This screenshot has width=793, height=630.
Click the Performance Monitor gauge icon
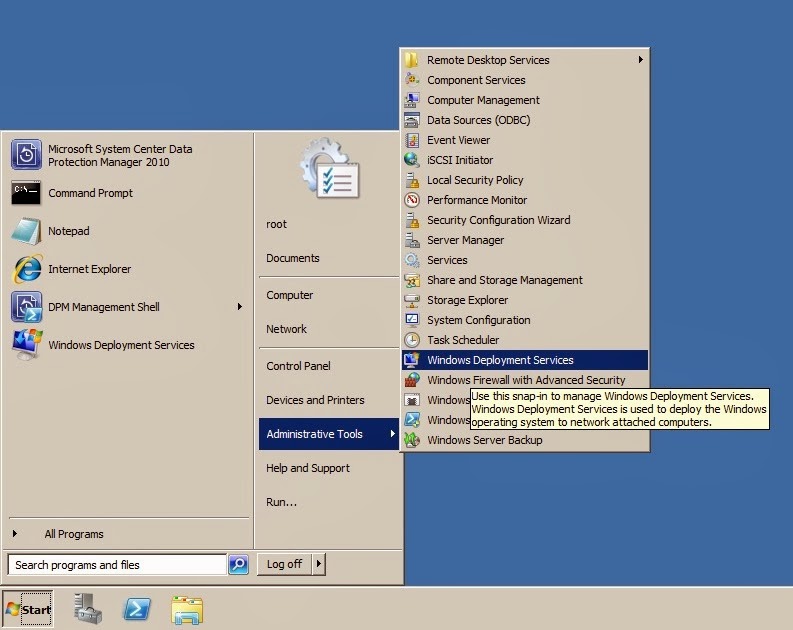point(412,200)
